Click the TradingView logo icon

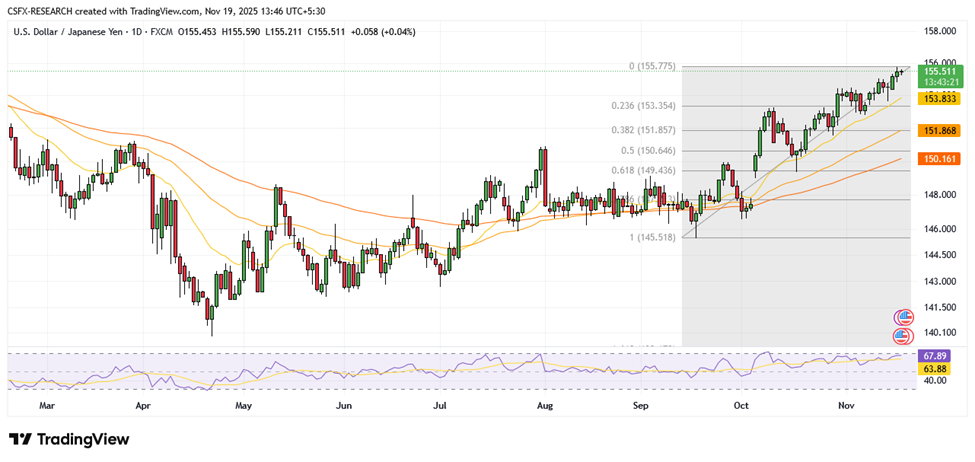pos(20,440)
